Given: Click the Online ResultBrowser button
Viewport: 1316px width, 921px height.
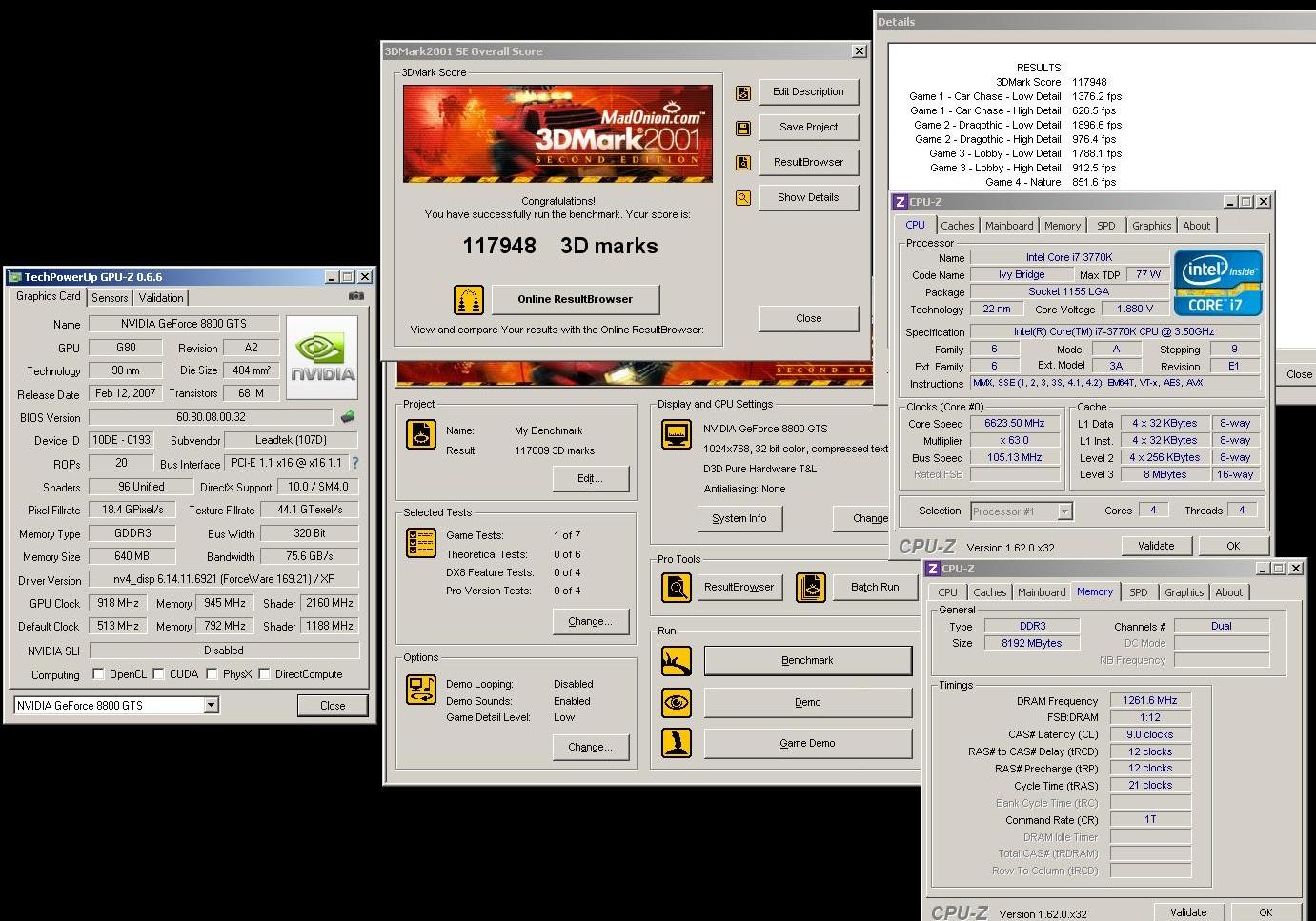Looking at the screenshot, I should click(576, 299).
